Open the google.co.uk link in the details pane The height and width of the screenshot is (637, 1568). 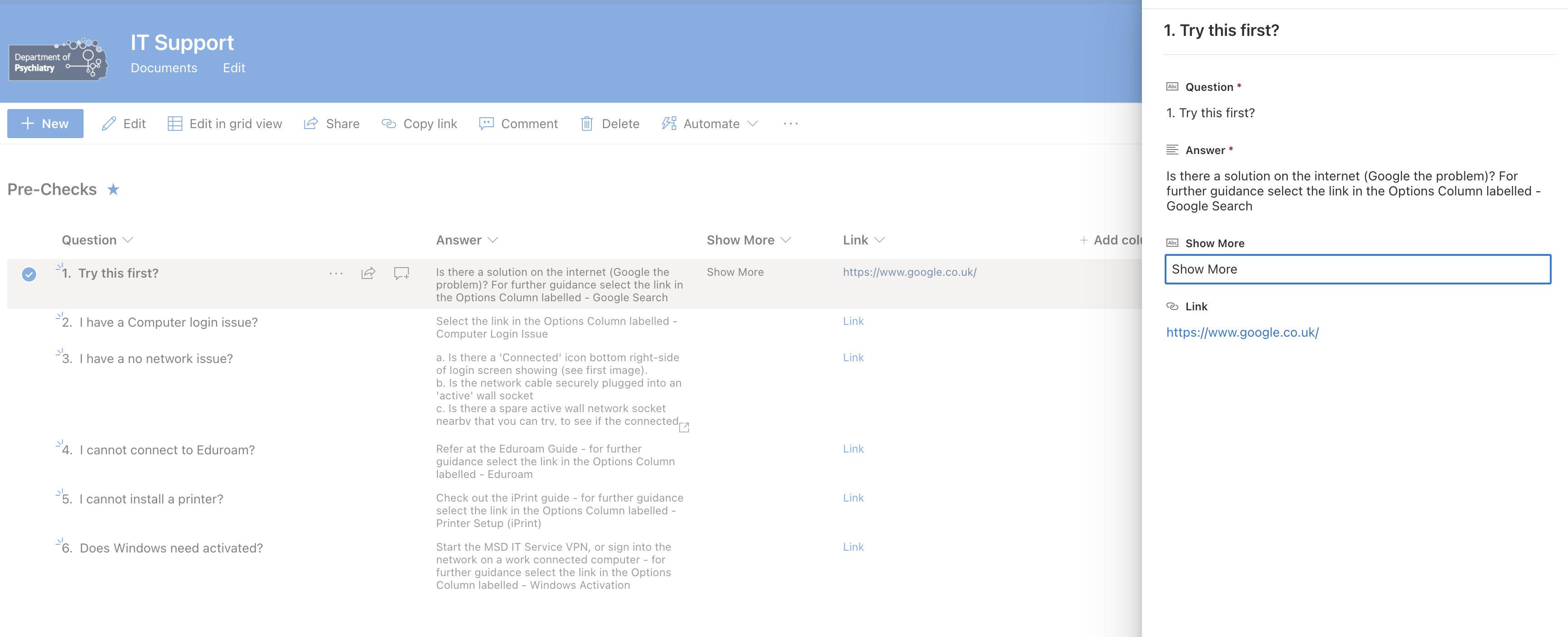point(1242,333)
